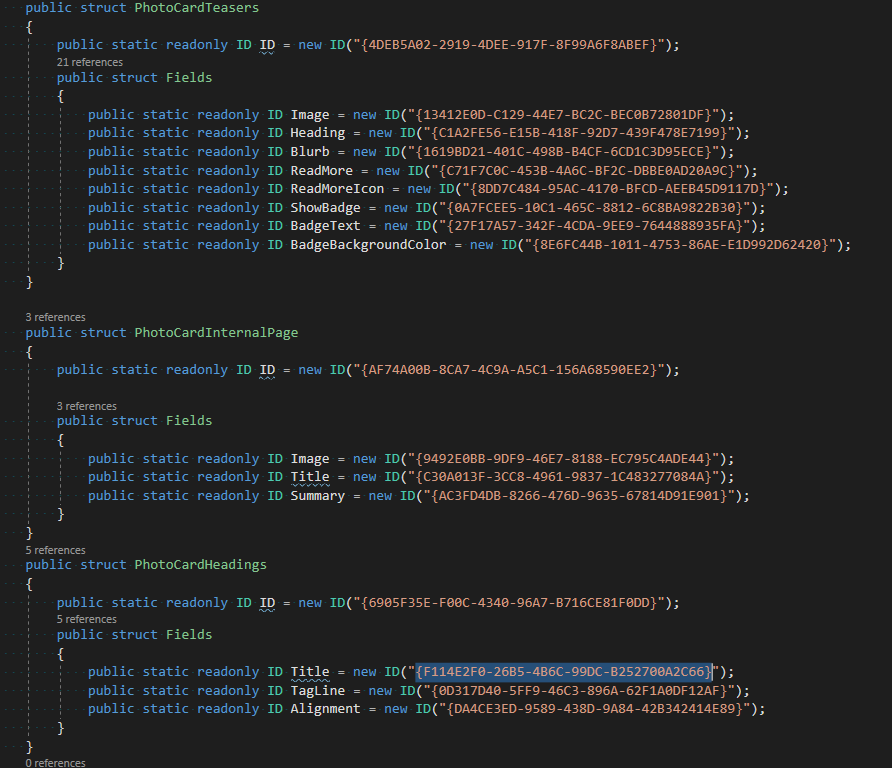Click the Alignment field name
Screen dimensions: 892x768
[326, 707]
